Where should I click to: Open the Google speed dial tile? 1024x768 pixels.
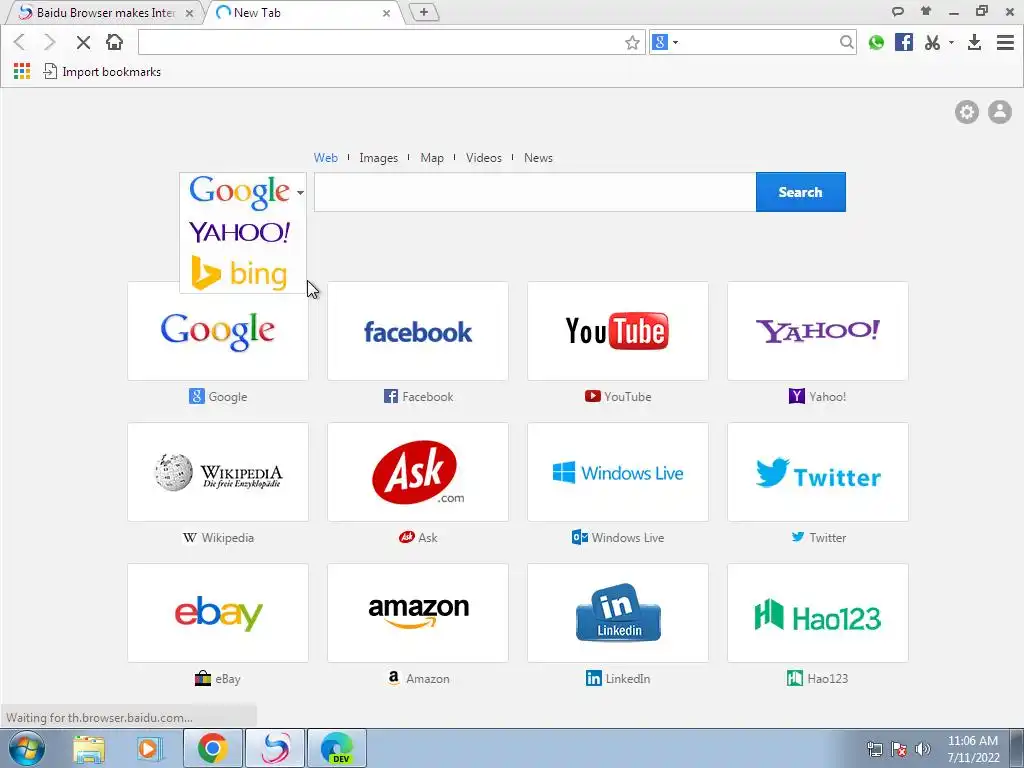click(x=218, y=331)
